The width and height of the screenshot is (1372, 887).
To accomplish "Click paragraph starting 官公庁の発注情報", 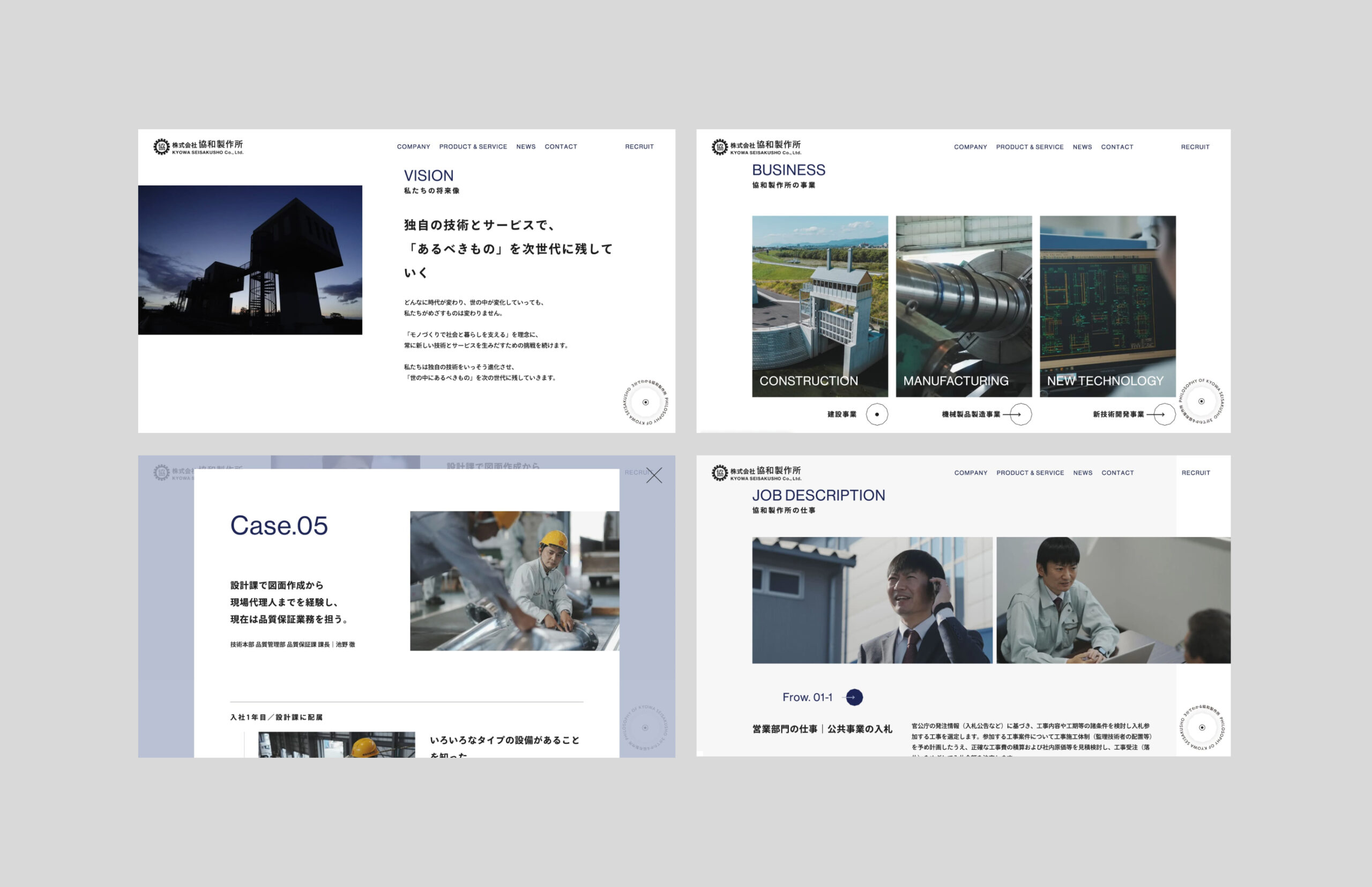I will coord(1031,741).
